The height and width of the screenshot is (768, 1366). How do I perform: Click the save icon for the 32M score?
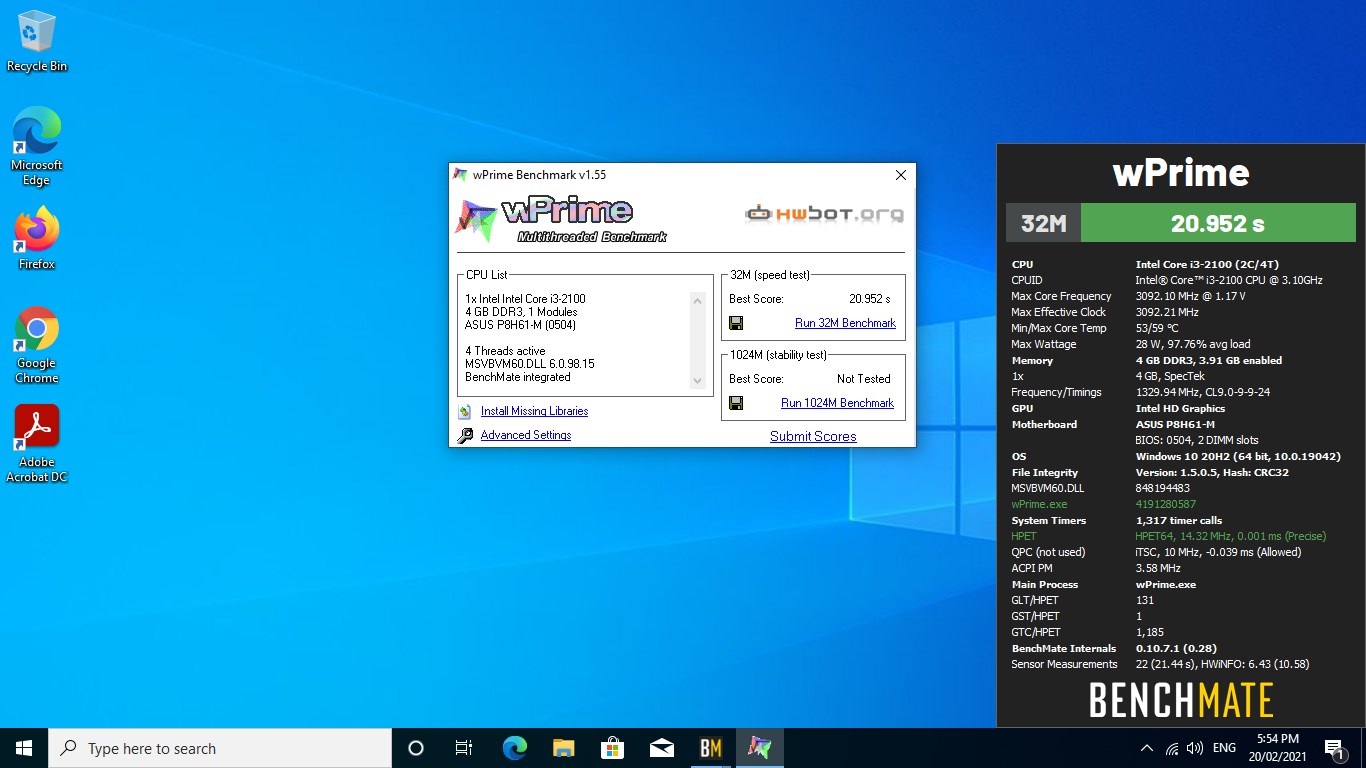coord(736,323)
